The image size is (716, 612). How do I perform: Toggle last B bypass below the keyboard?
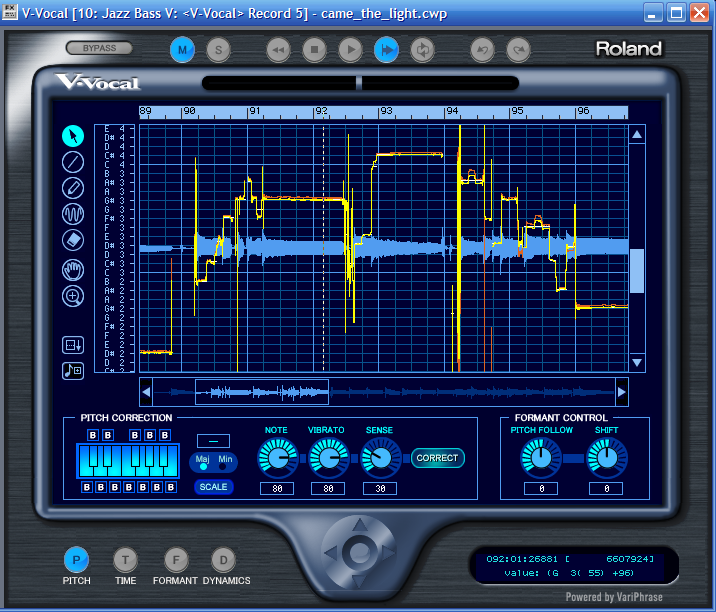click(171, 487)
